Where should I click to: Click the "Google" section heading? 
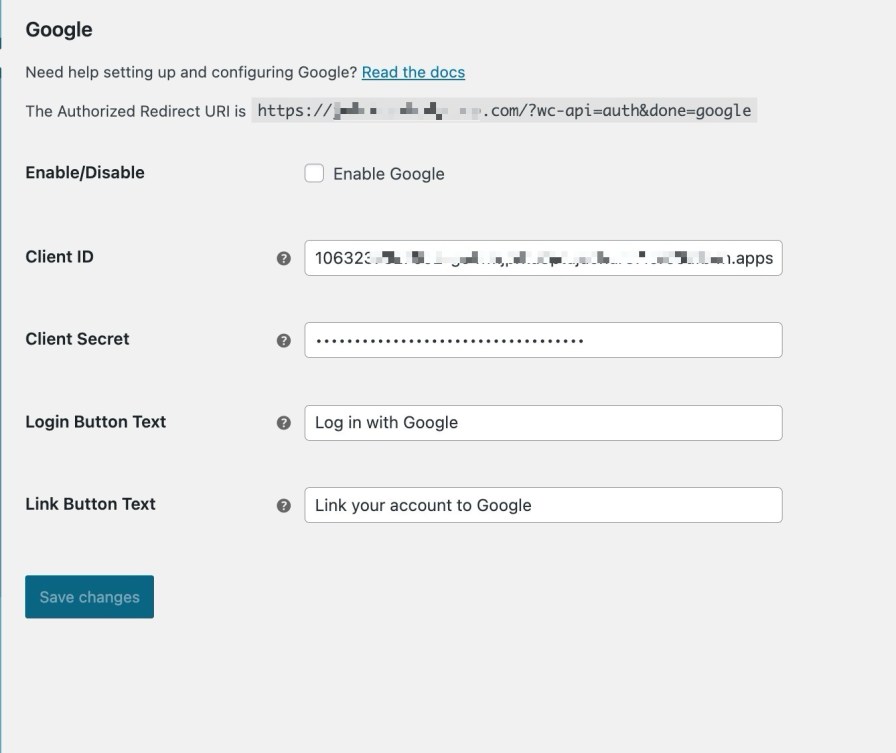click(x=59, y=30)
